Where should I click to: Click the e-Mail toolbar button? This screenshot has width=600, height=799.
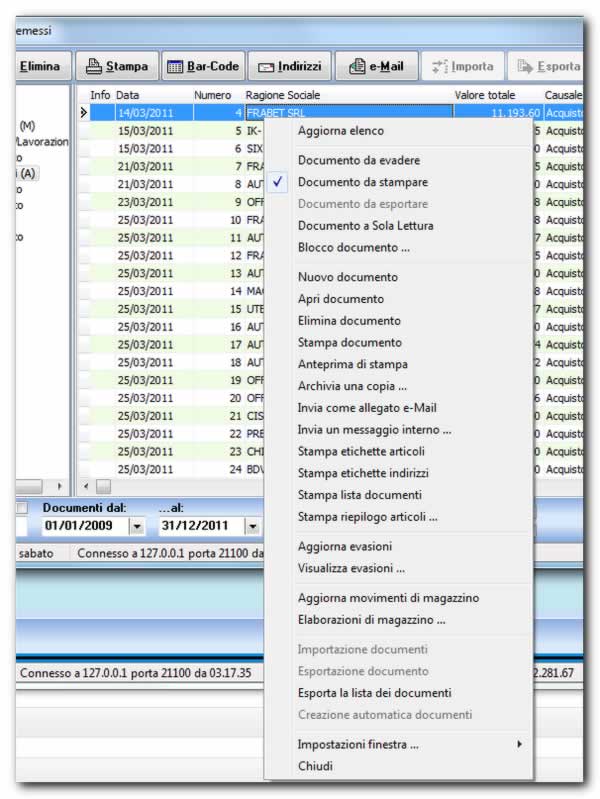[376, 67]
